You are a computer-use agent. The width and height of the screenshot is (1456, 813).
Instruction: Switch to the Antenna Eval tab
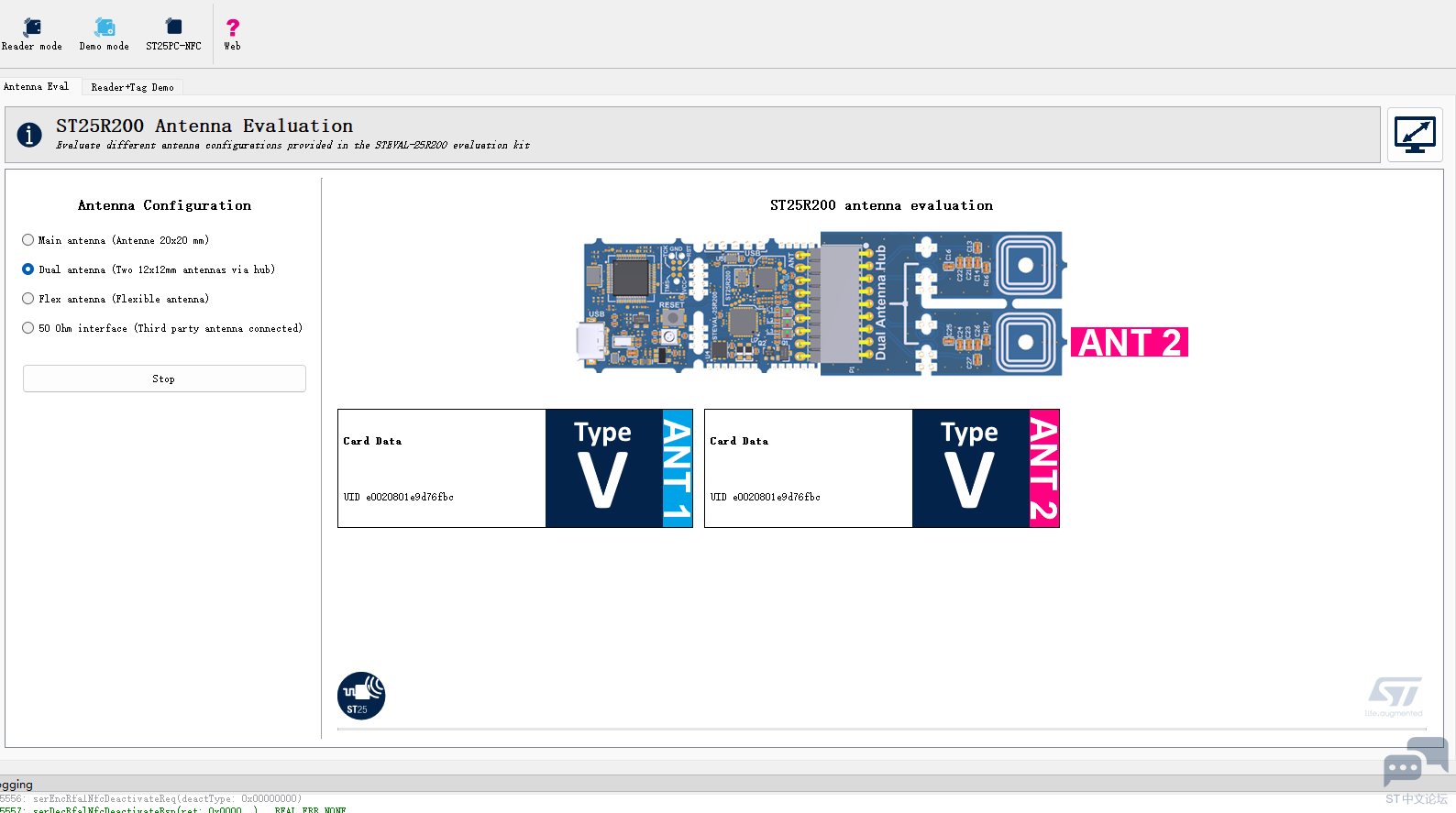point(37,86)
